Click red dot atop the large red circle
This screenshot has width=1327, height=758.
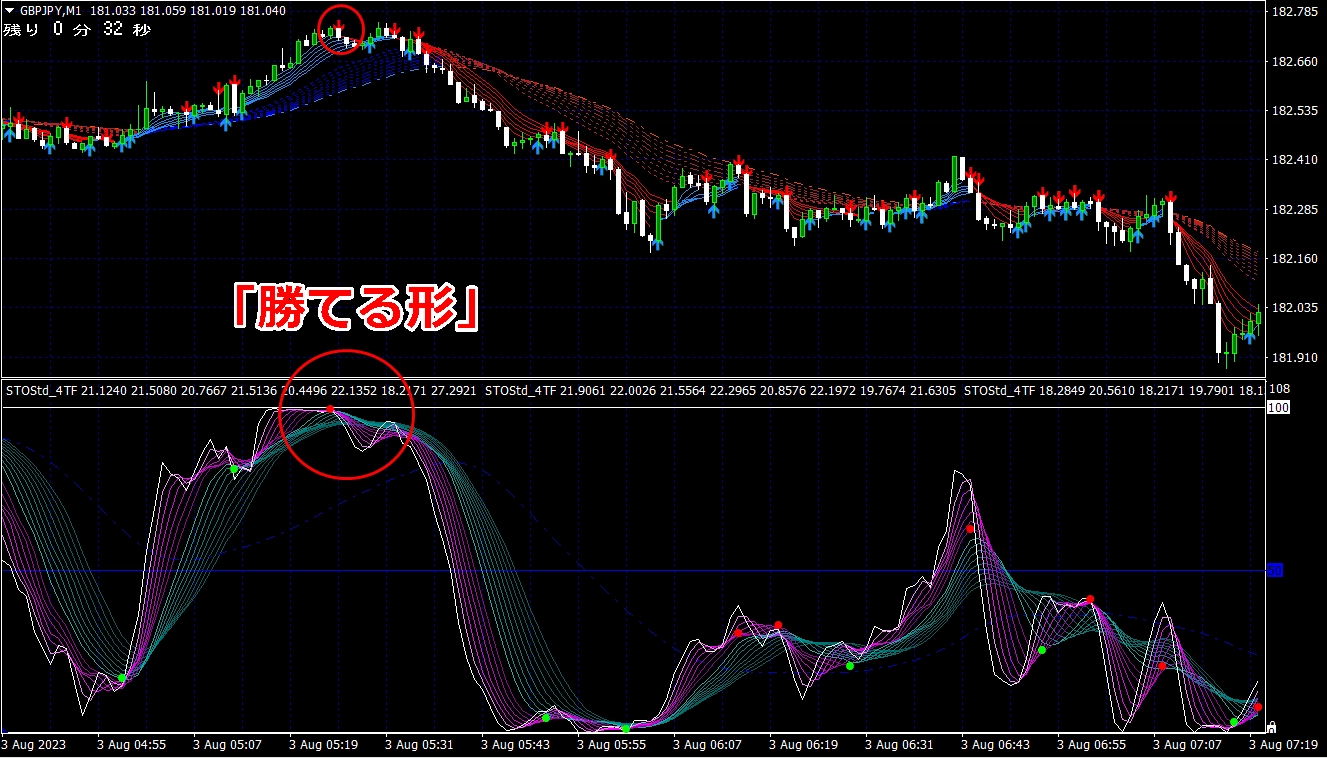coord(330,409)
